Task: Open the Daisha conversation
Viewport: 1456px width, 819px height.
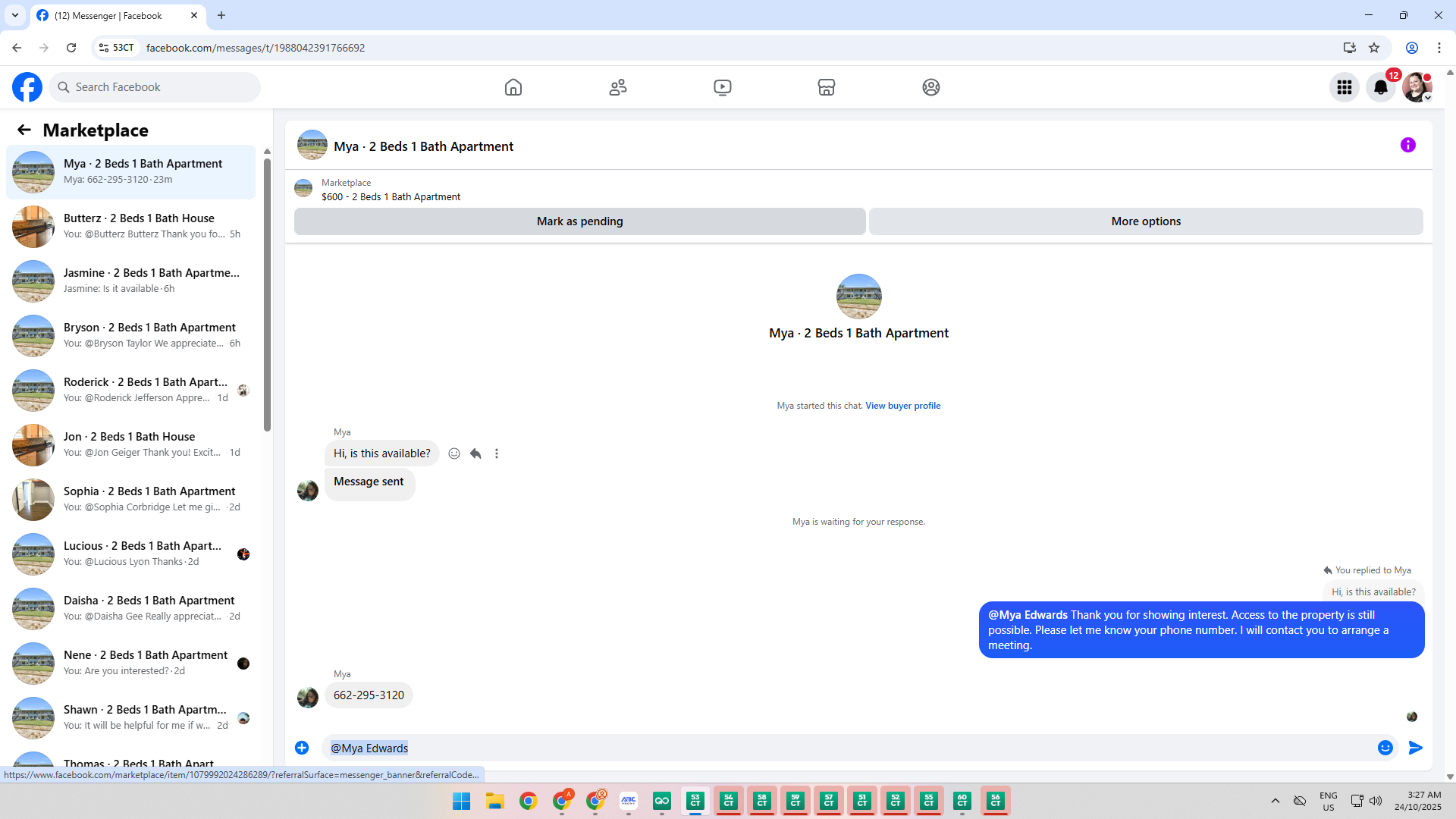Action: point(130,609)
